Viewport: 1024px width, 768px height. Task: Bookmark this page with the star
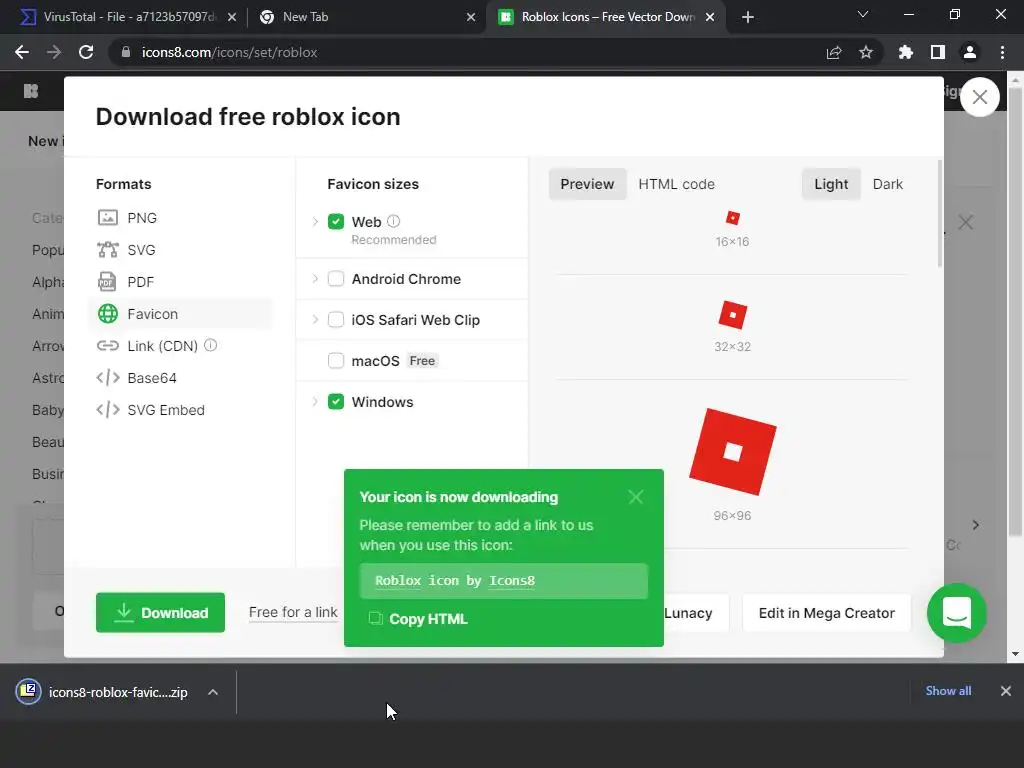coord(866,52)
